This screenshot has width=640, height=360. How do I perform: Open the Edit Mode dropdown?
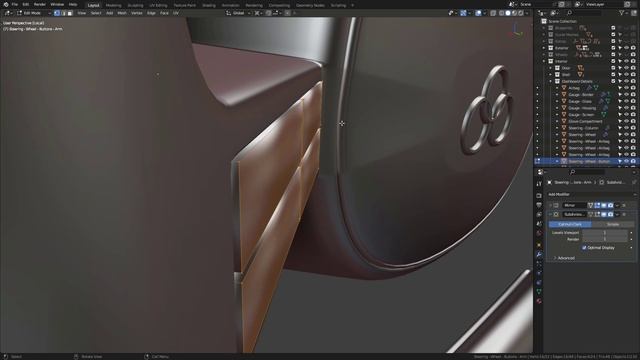pyautogui.click(x=33, y=13)
